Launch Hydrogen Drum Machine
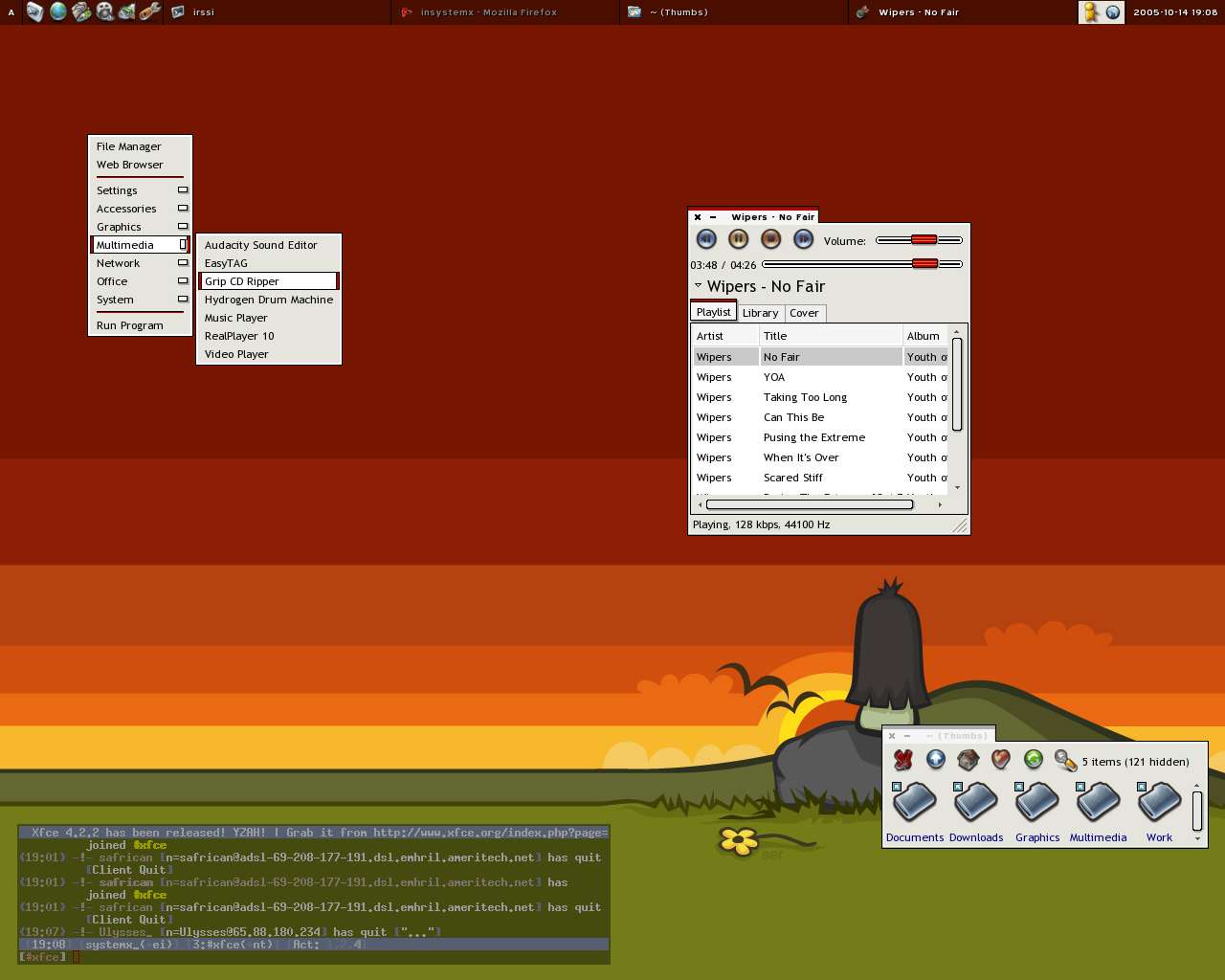Screen dimensions: 1225x980 [x=269, y=300]
